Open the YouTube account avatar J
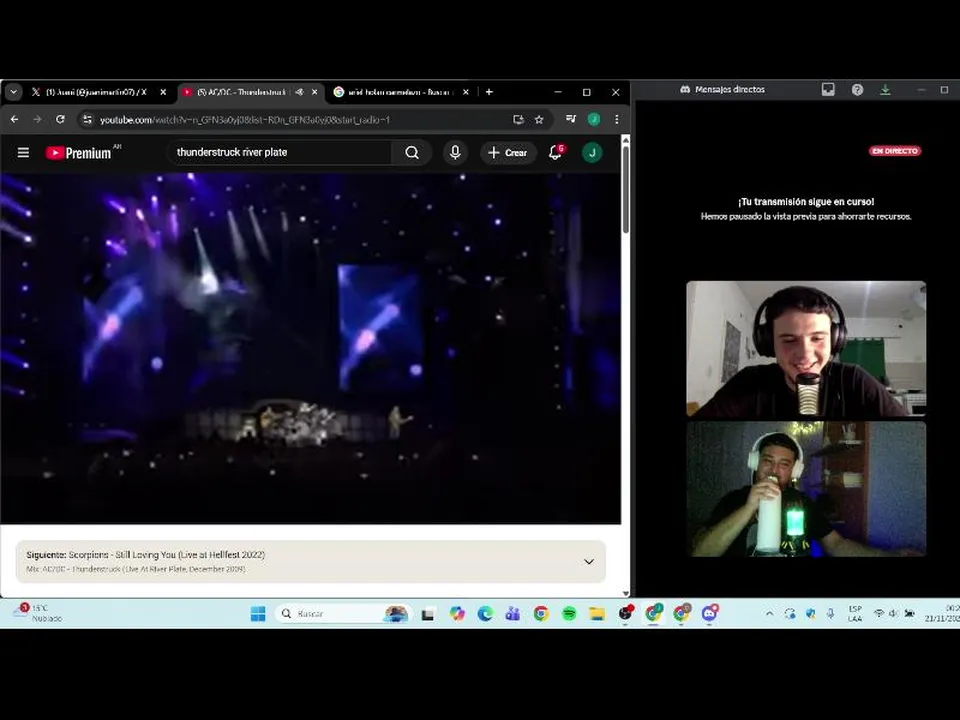Image resolution: width=960 pixels, height=720 pixels. pos(592,152)
